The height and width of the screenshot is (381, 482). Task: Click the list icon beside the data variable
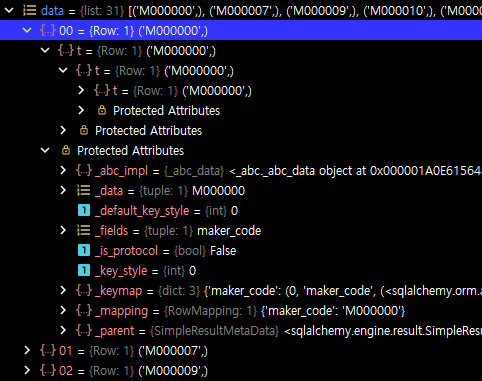tap(29, 10)
